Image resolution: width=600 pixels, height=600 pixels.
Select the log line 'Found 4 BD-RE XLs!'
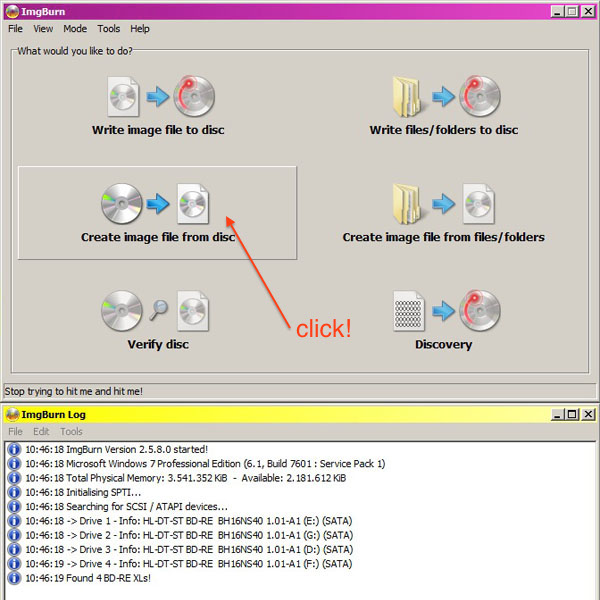coord(88,578)
